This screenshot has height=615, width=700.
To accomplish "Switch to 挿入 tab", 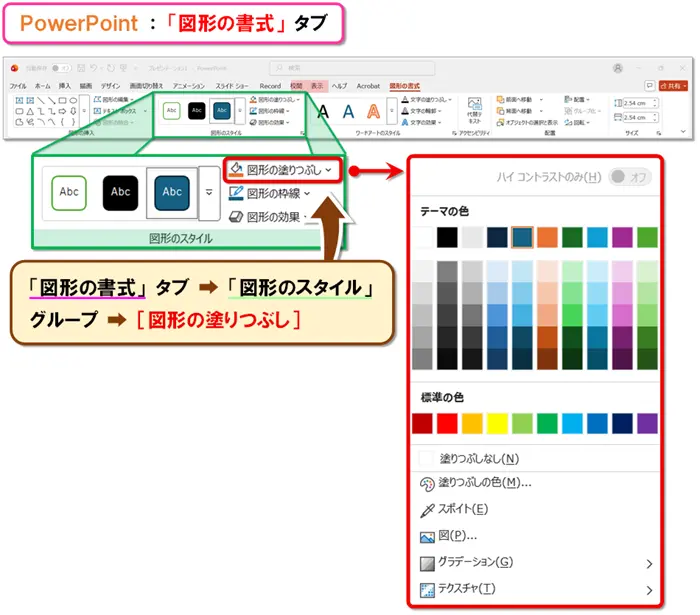I will (x=64, y=86).
